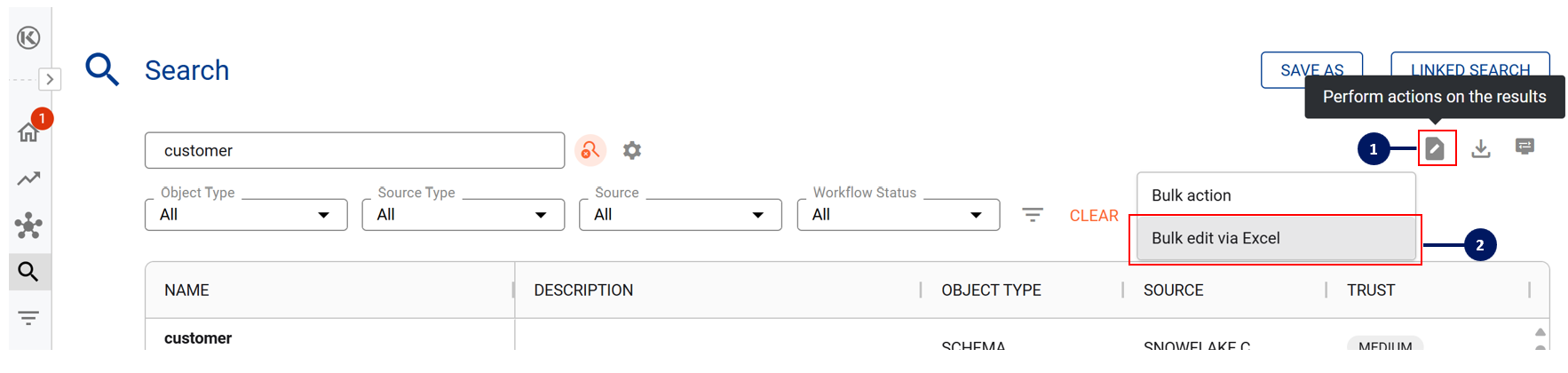Click the customer search input field
The width and height of the screenshot is (1568, 373).
tap(354, 151)
